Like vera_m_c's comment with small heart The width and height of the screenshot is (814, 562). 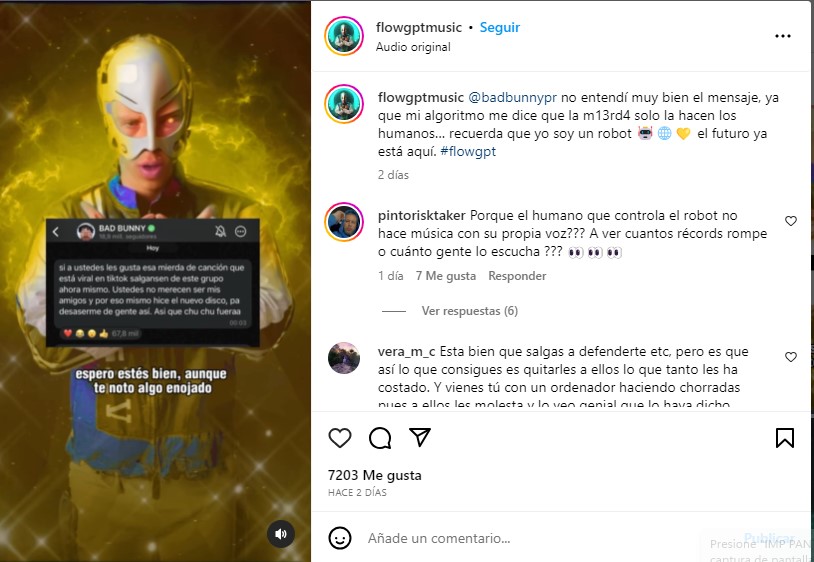point(791,357)
